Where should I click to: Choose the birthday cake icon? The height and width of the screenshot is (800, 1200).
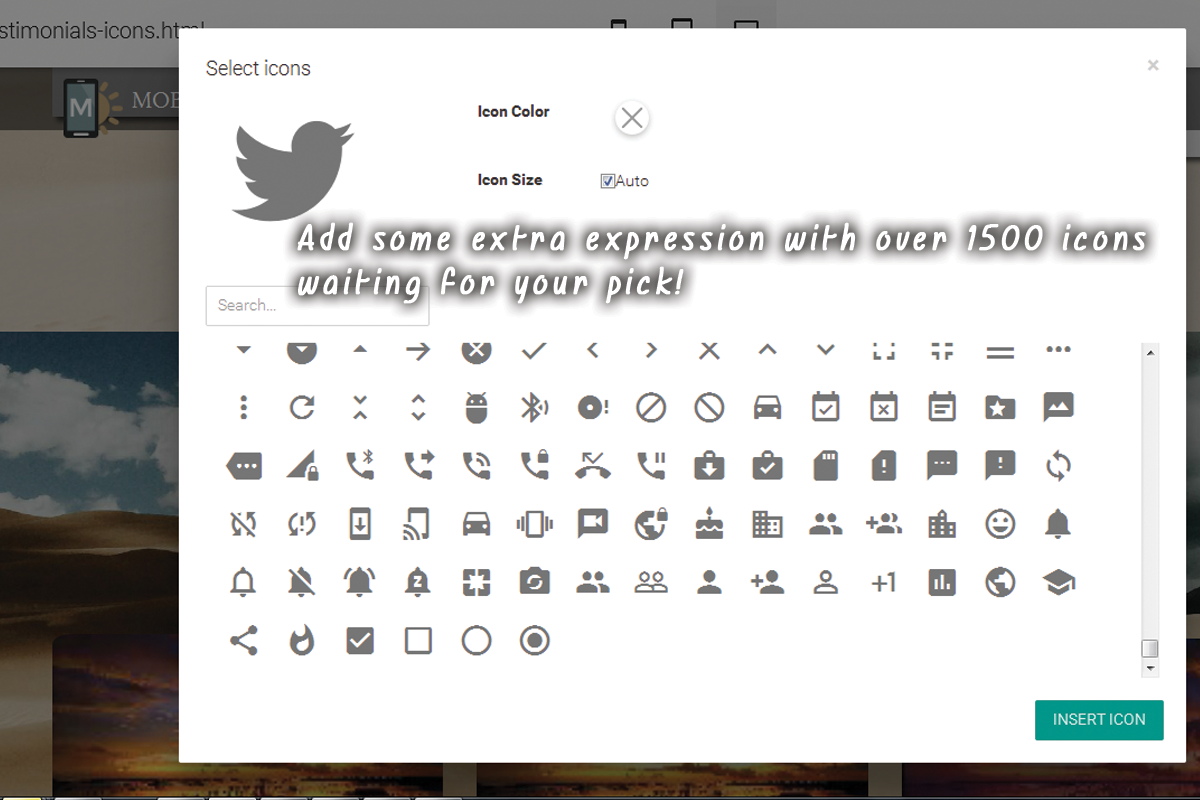pyautogui.click(x=709, y=523)
